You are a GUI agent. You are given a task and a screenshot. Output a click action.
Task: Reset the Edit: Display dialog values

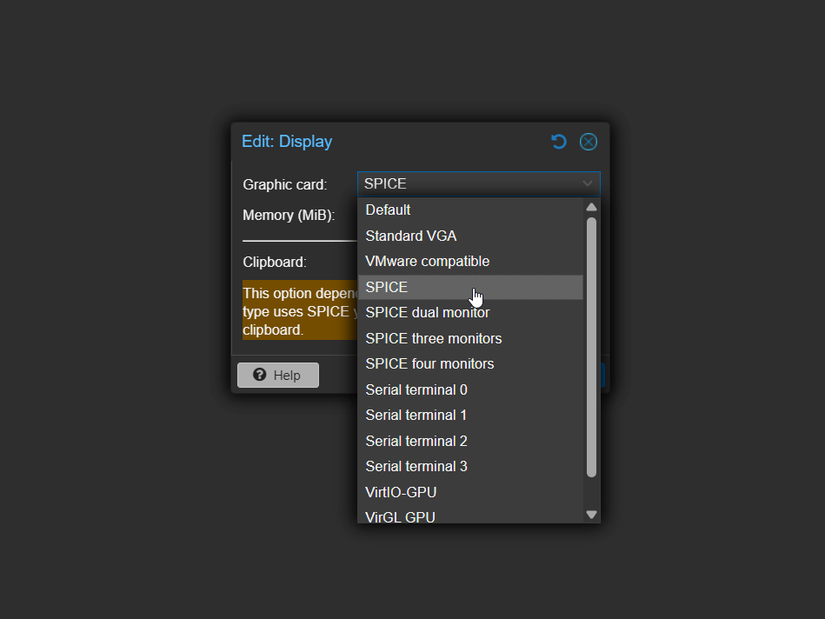click(558, 142)
